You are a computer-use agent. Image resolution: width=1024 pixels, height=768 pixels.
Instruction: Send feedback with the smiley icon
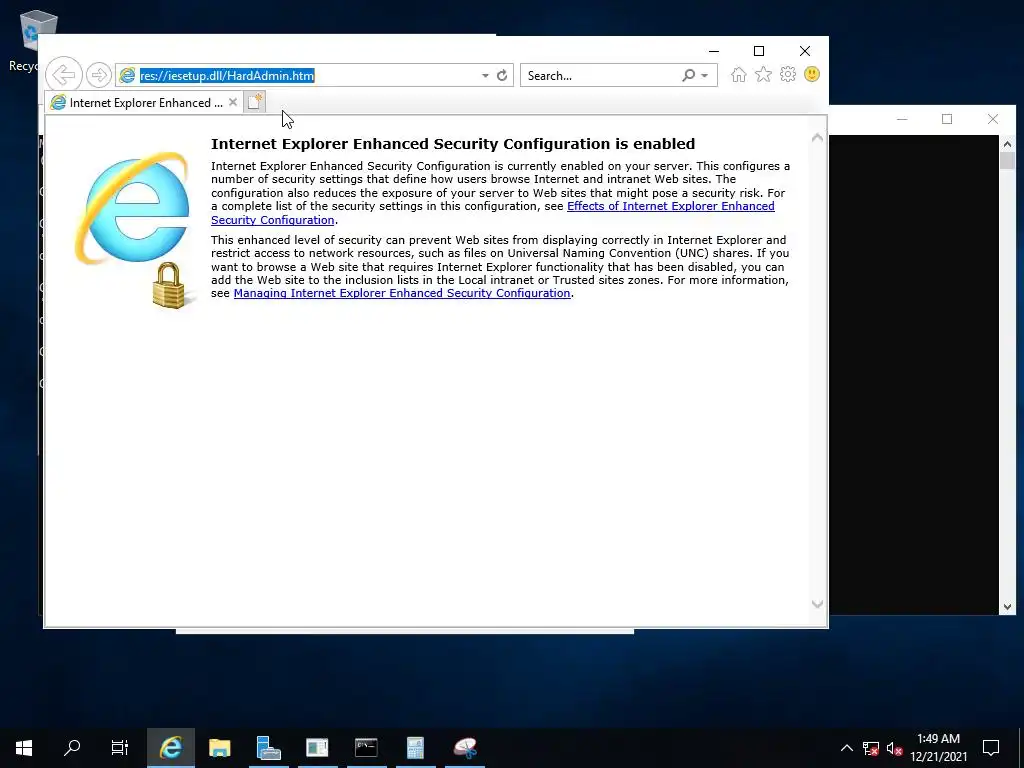pyautogui.click(x=812, y=74)
